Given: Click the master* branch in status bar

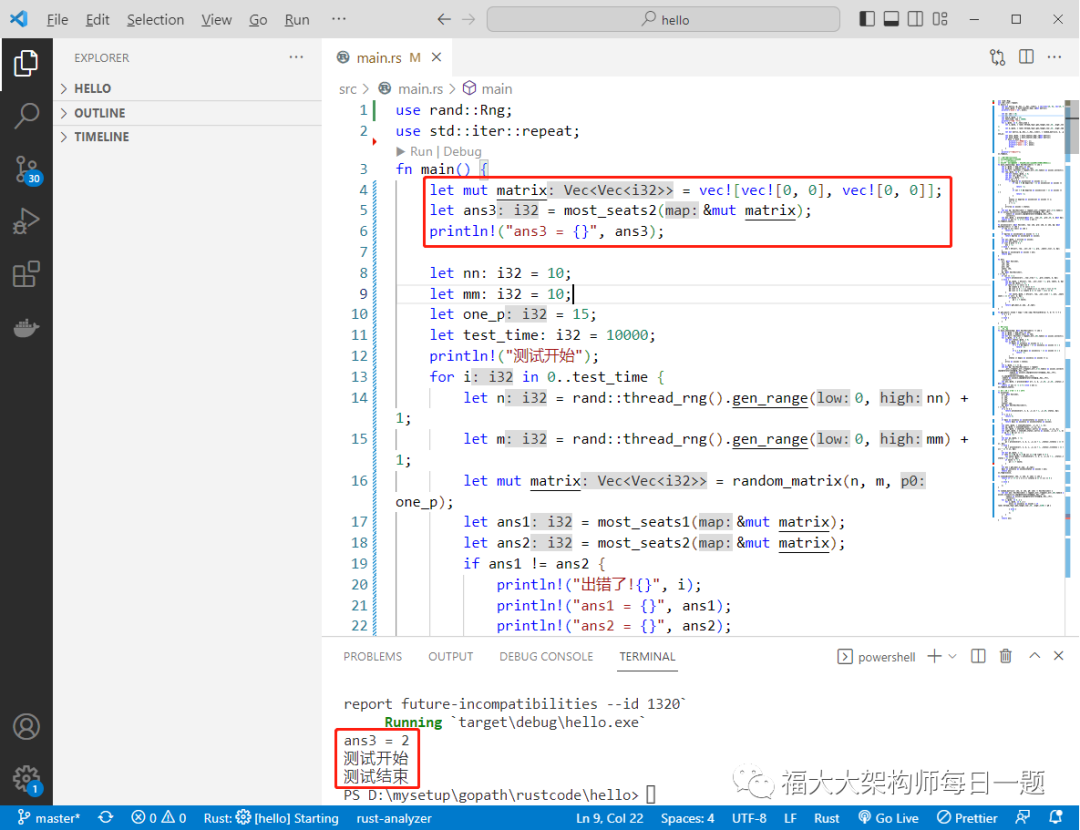Looking at the screenshot, I should tap(48, 818).
